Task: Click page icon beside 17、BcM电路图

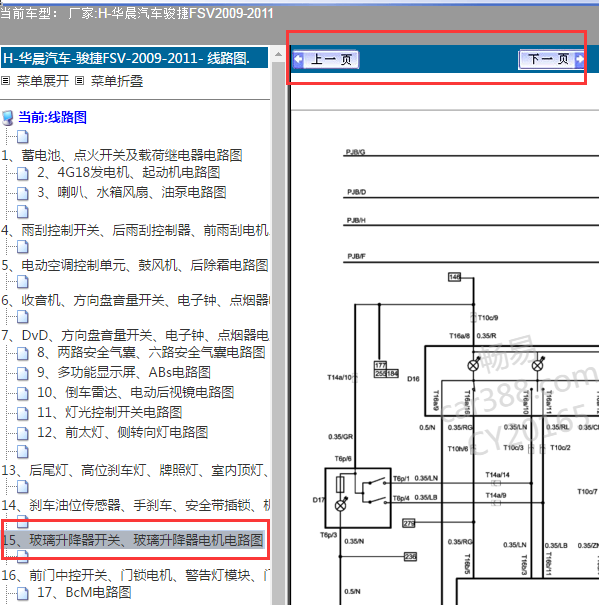Action: coord(22,593)
